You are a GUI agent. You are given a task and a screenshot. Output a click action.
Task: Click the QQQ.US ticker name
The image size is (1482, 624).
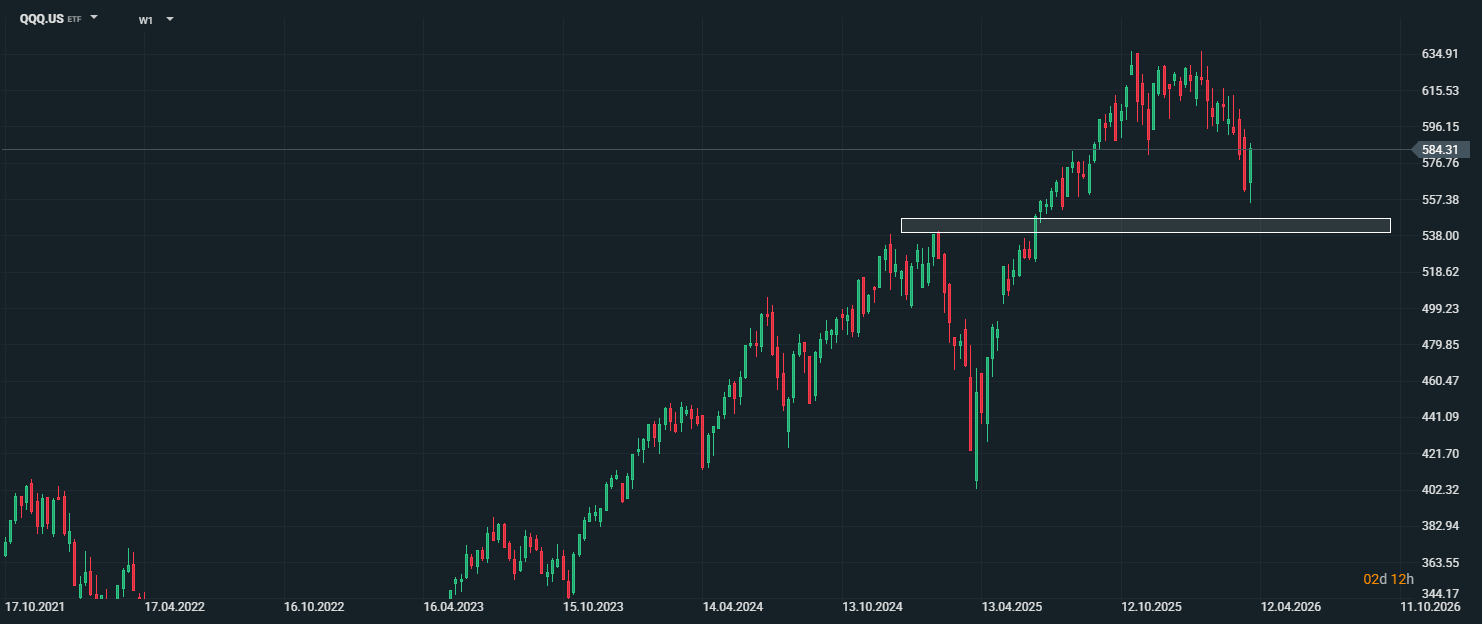tap(41, 19)
